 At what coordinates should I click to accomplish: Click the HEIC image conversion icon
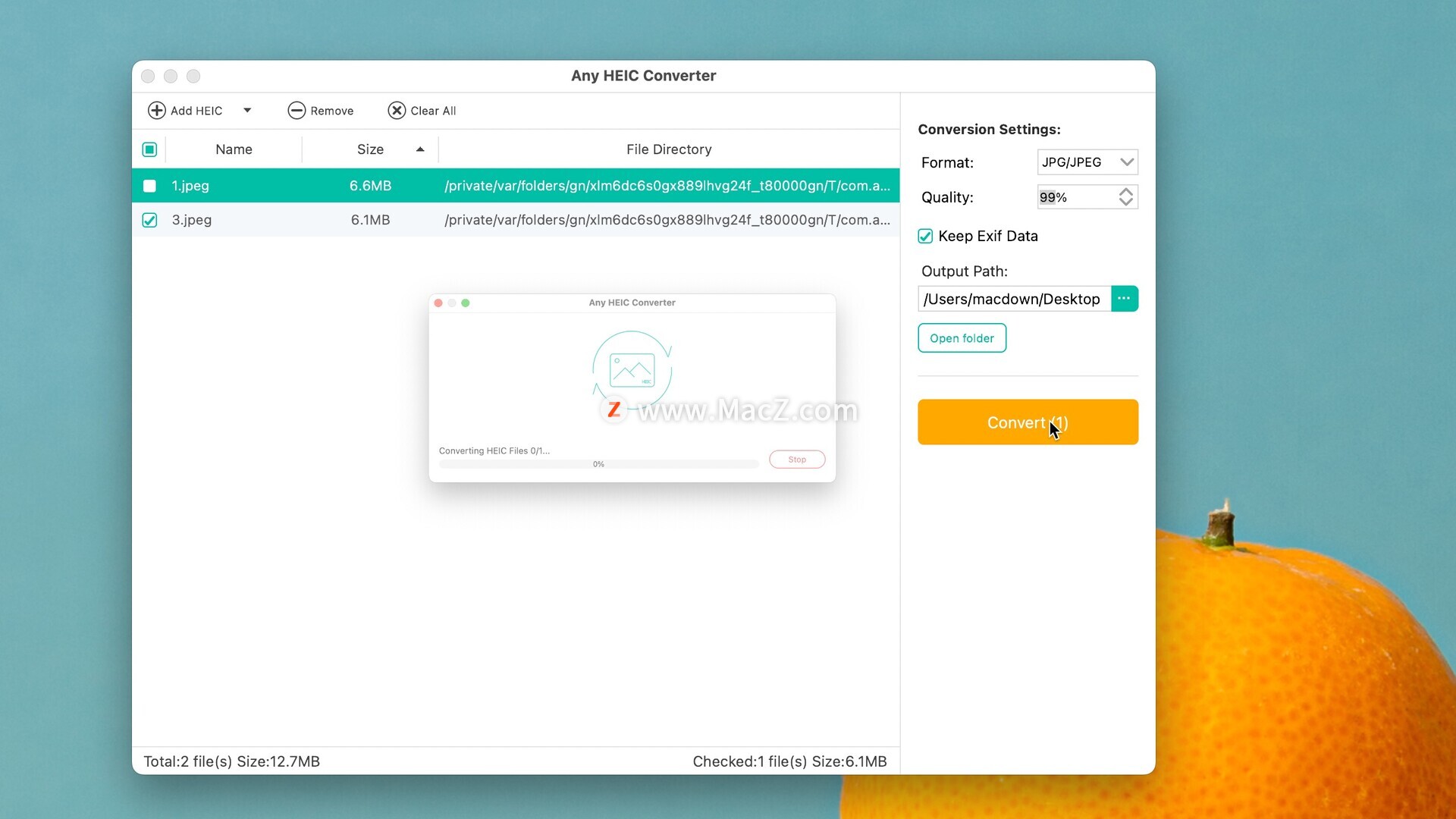pyautogui.click(x=632, y=370)
